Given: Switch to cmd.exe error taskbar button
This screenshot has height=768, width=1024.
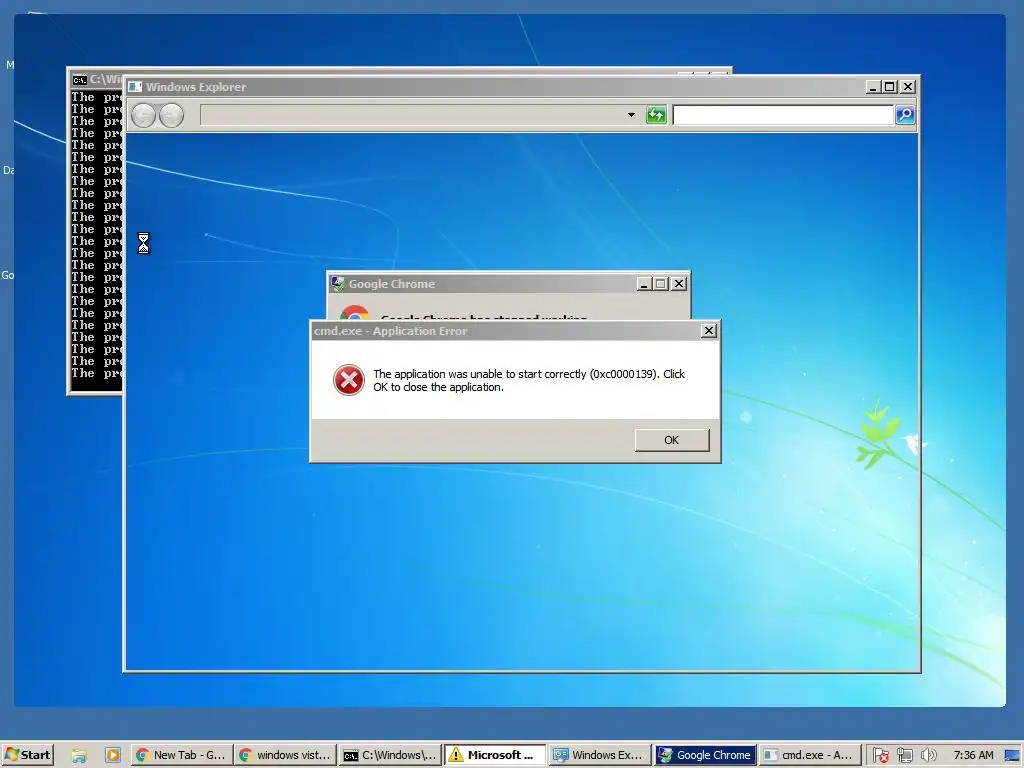Looking at the screenshot, I should click(x=809, y=755).
